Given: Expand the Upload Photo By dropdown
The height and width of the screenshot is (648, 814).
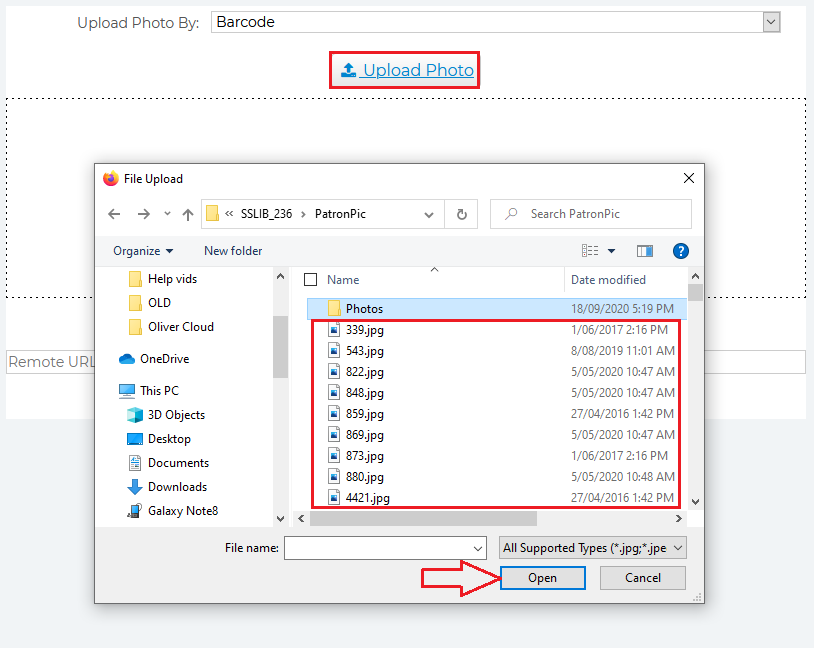Looking at the screenshot, I should click(x=770, y=22).
